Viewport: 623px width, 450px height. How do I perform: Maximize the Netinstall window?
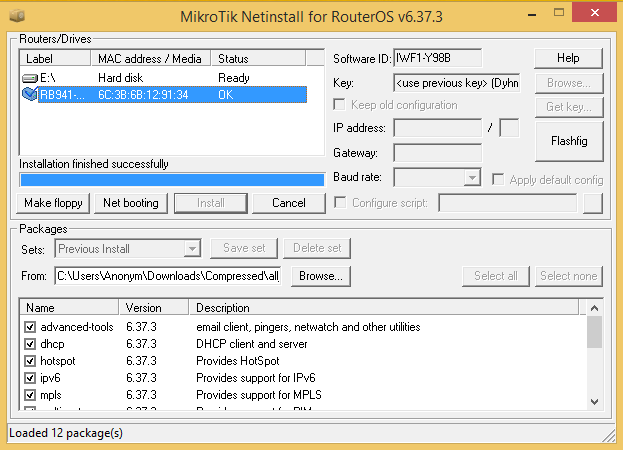559,13
